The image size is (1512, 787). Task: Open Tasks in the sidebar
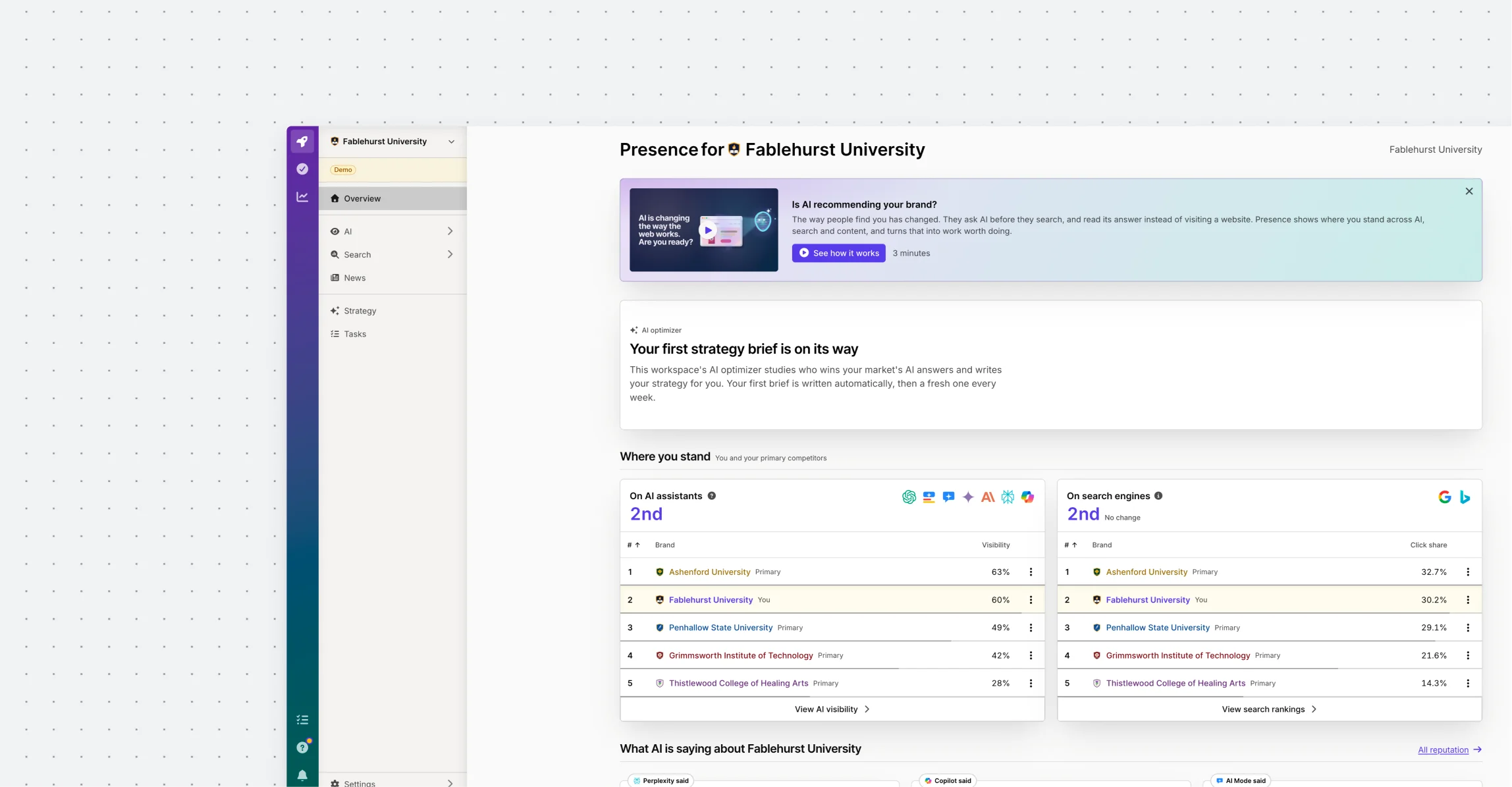coord(392,334)
